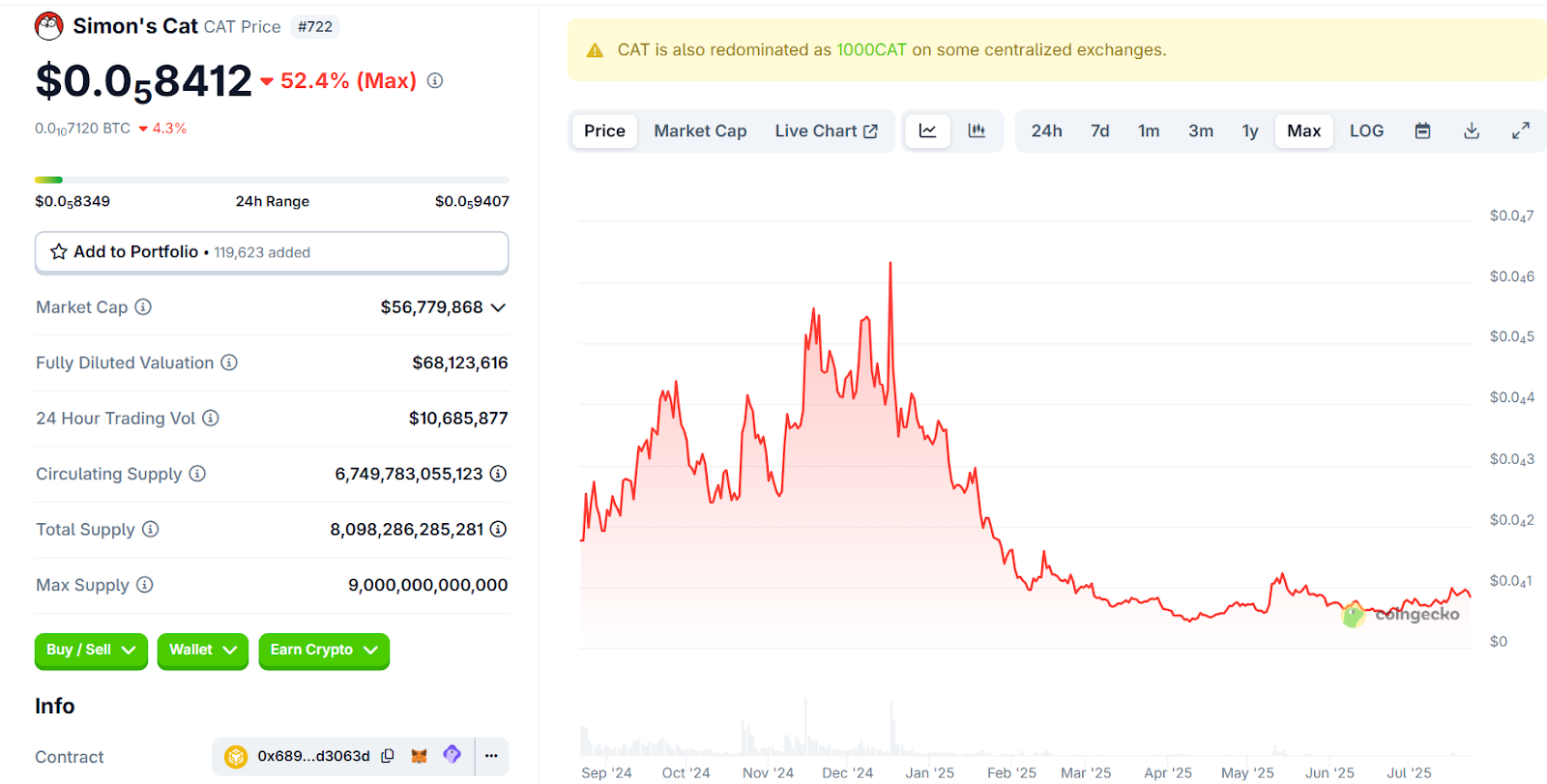Open Fully Diluted Valuation info icon

pos(229,363)
